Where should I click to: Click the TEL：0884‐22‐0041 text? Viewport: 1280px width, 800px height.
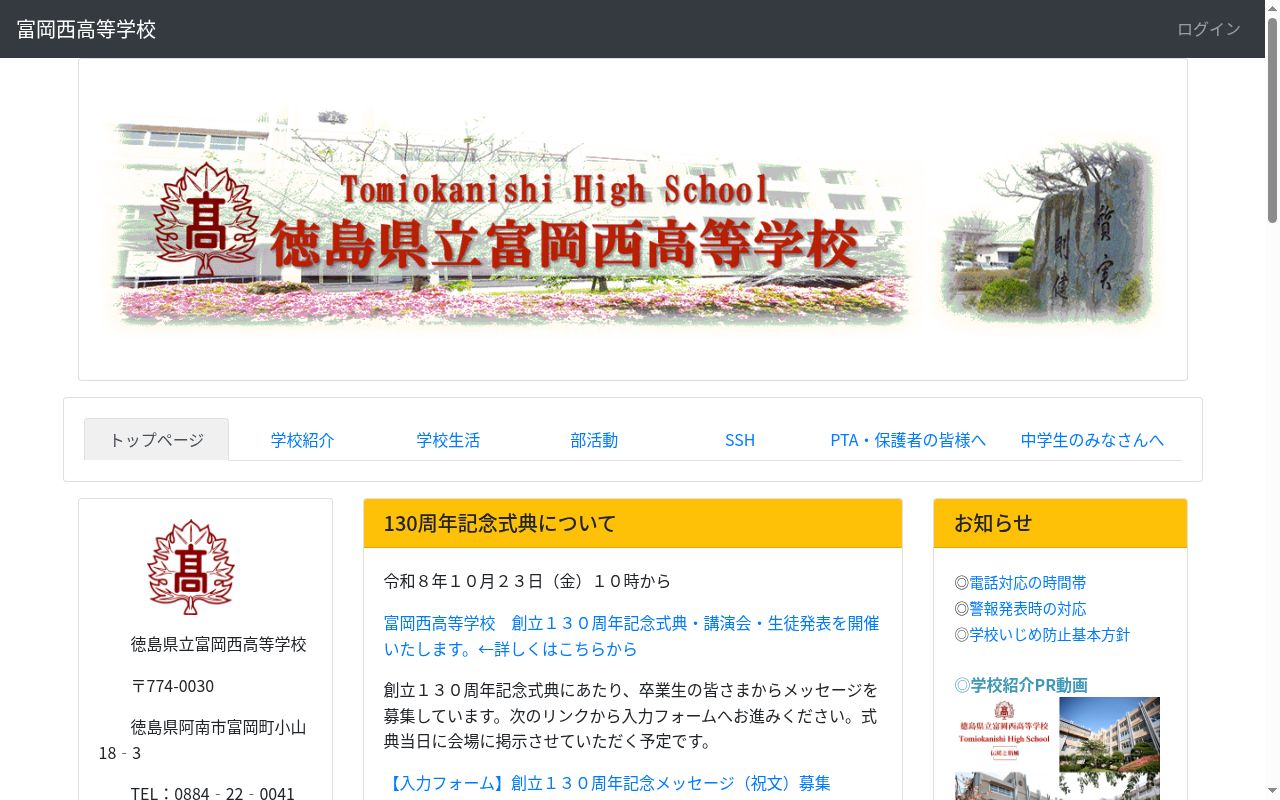212,793
